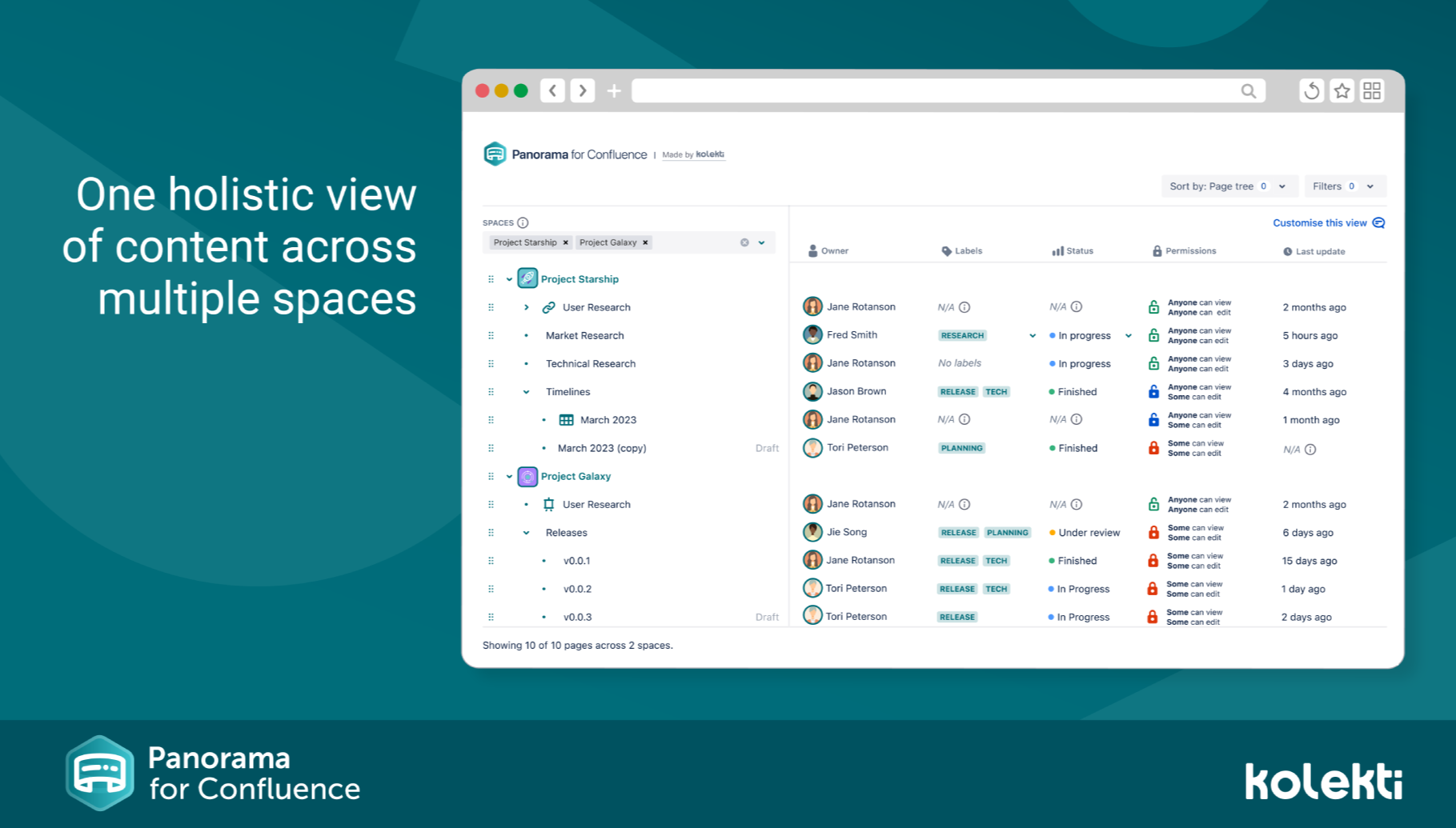
Task: Click the Owner column header
Action: 828,251
